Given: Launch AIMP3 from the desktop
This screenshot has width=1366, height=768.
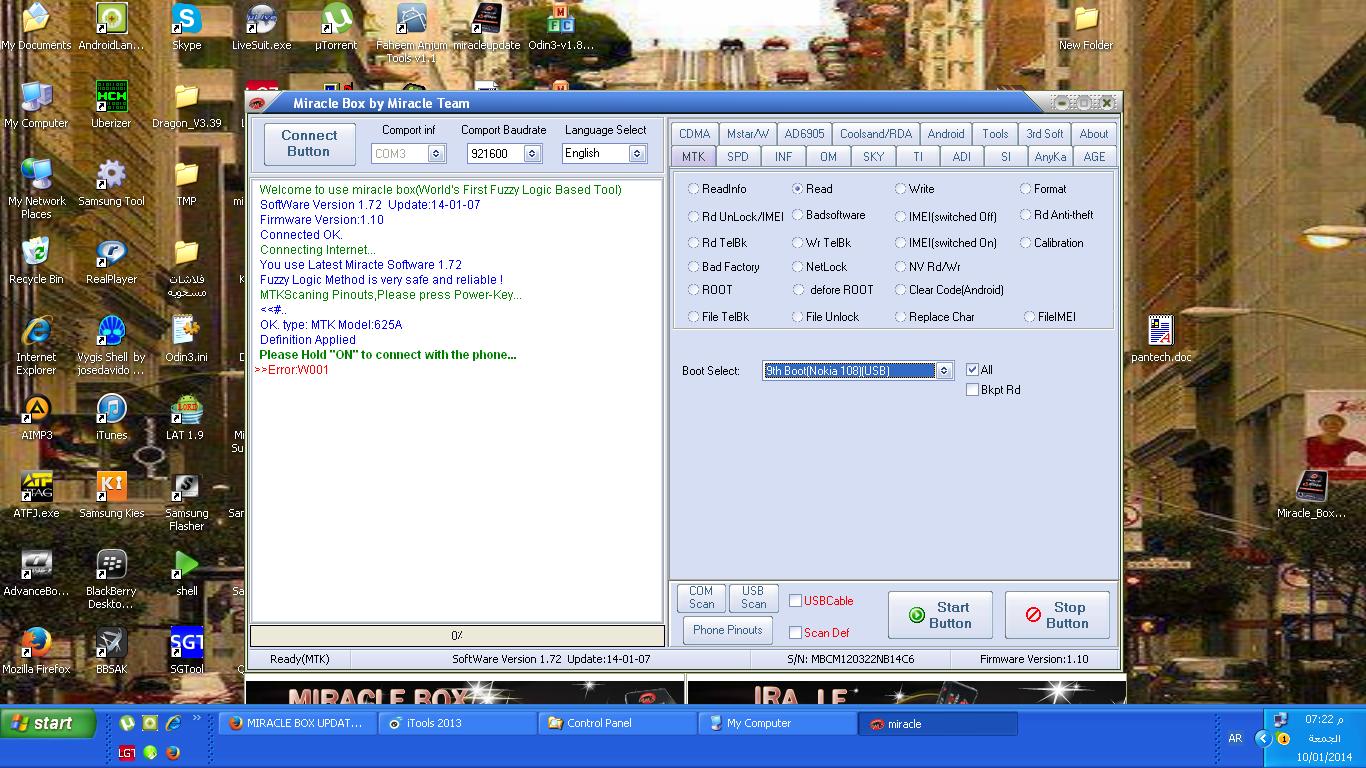Looking at the screenshot, I should (x=36, y=417).
